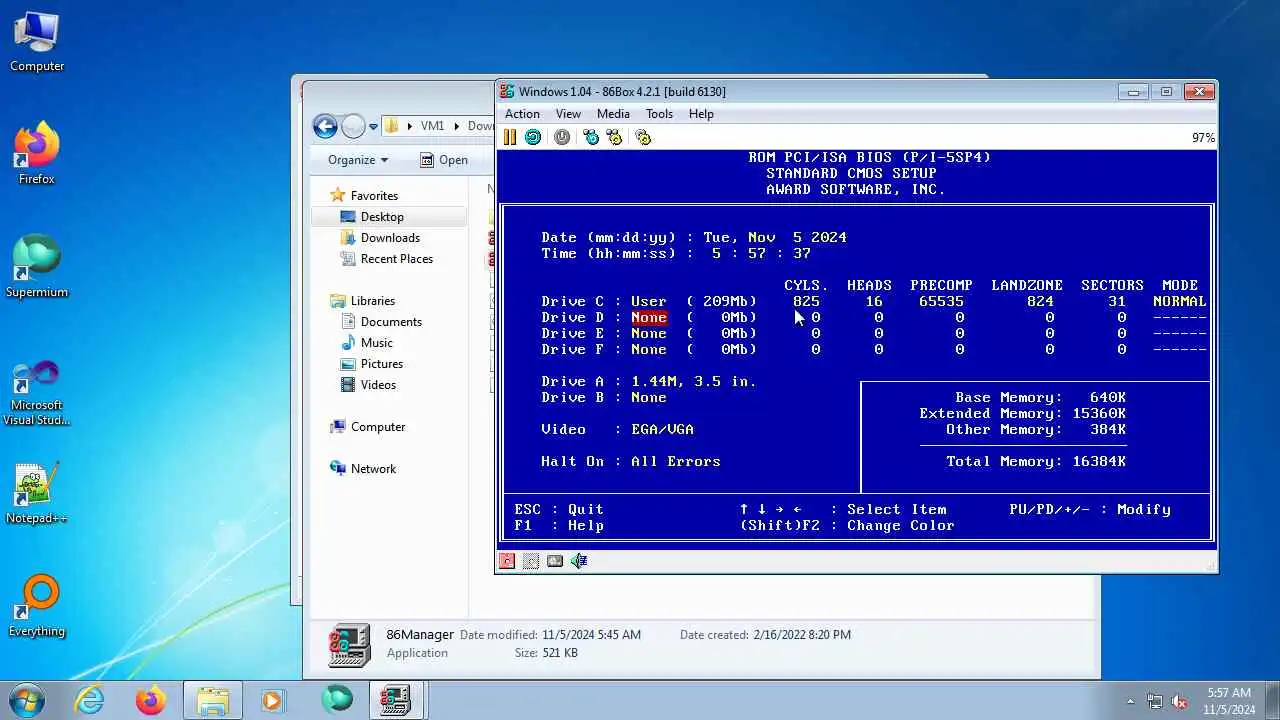Image resolution: width=1280 pixels, height=720 pixels.
Task: Click the Everything desktop shortcut
Action: pos(37,607)
